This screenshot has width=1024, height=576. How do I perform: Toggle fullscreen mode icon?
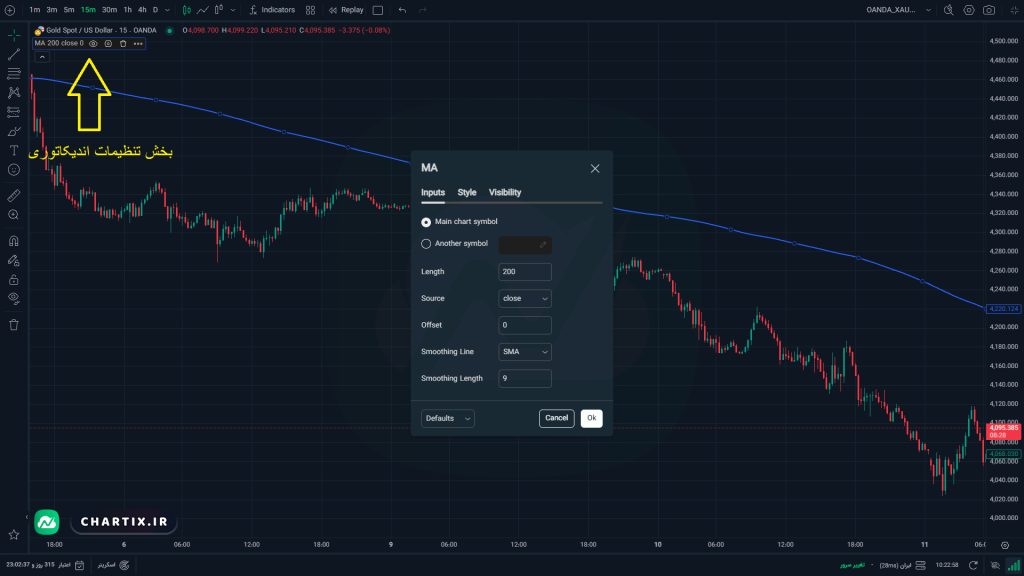[1015, 10]
